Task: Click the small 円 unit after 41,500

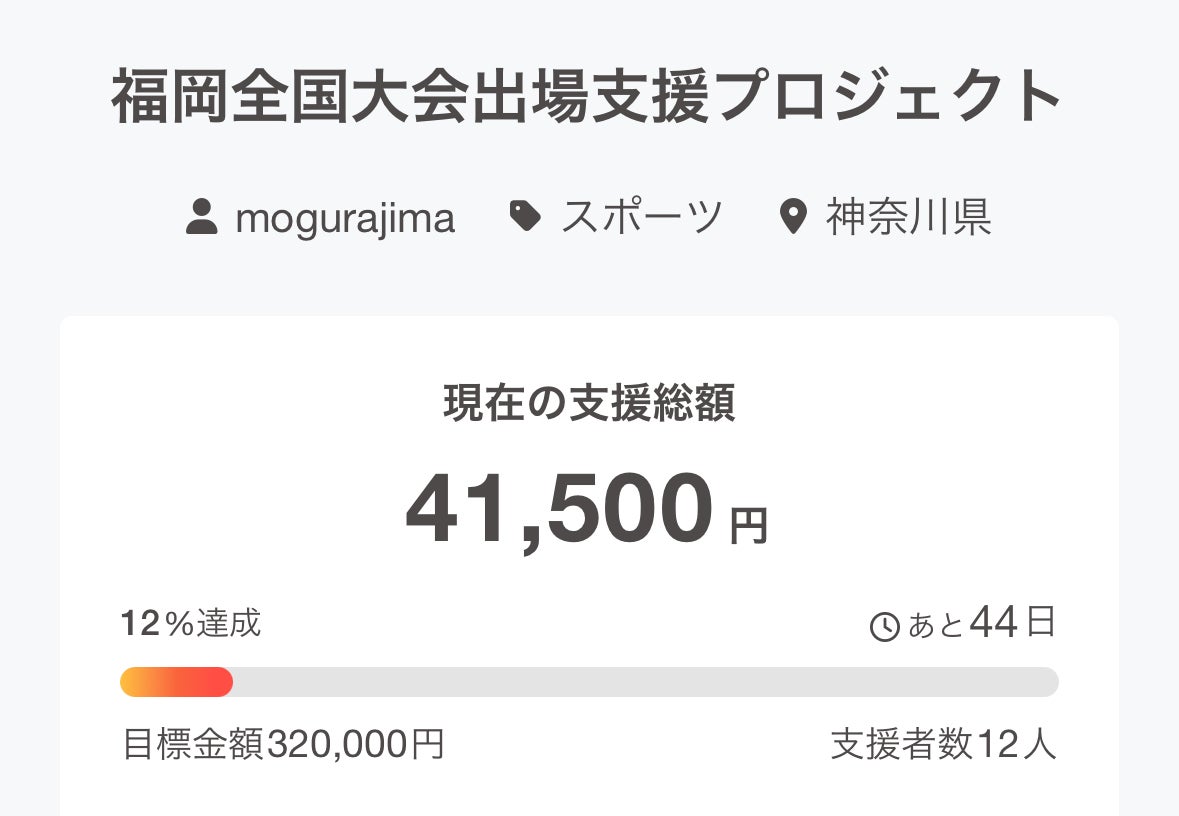Action: coord(748,526)
